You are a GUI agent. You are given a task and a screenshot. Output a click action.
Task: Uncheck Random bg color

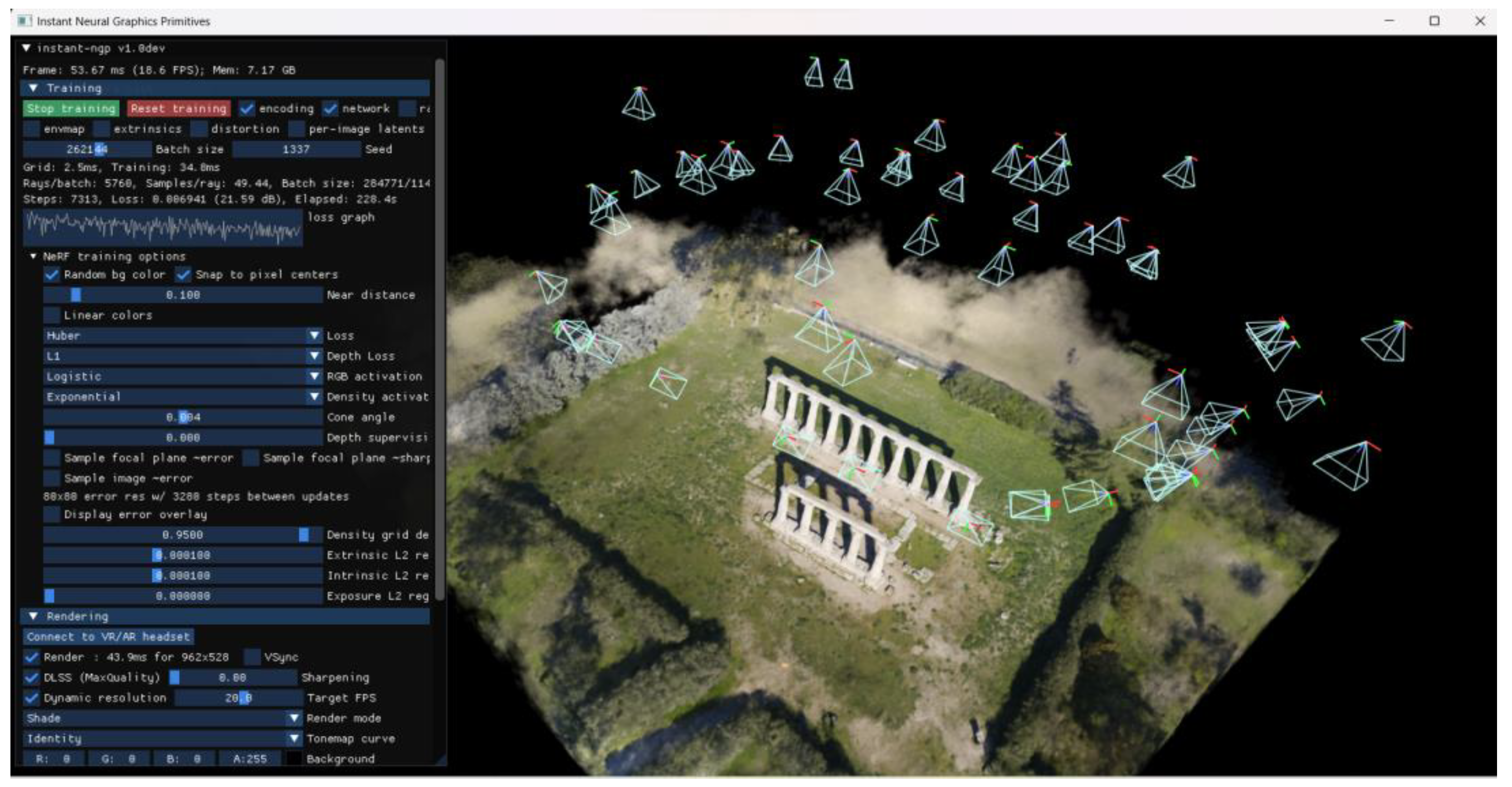tap(52, 275)
